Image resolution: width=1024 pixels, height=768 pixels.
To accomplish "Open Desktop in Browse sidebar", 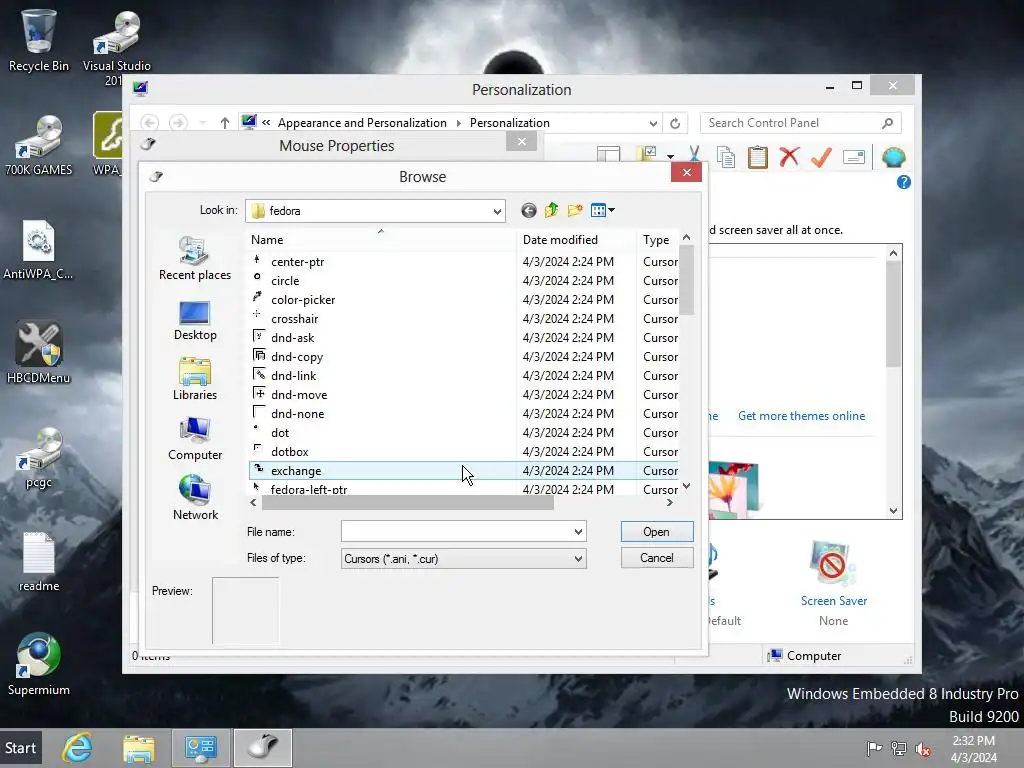I will pos(195,320).
